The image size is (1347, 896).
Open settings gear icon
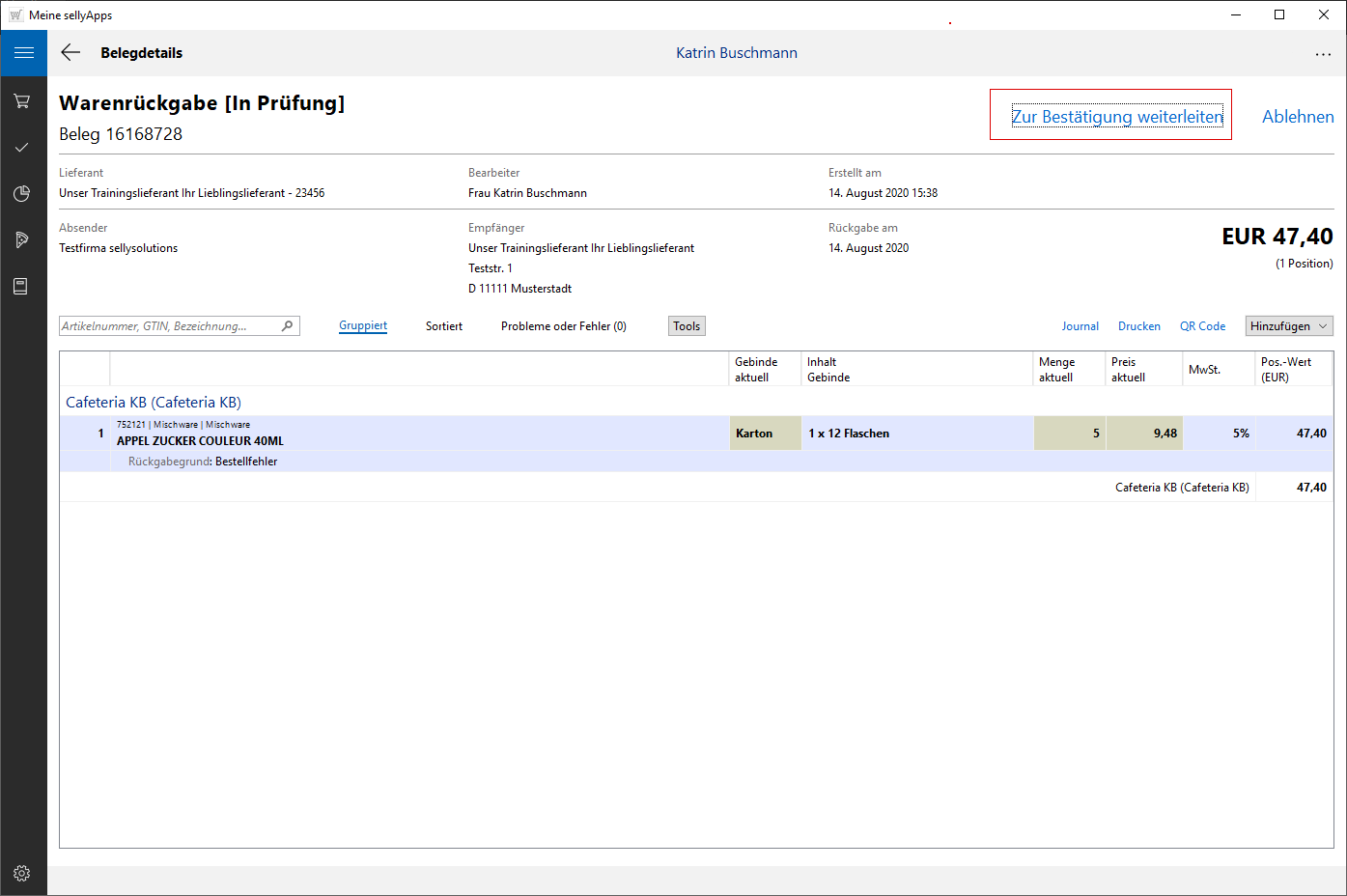click(22, 873)
